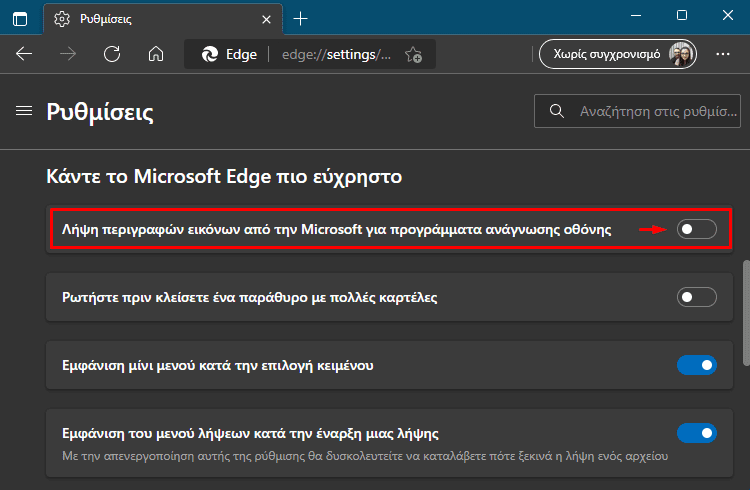Toggle ask before closing multiple tabs
This screenshot has height=490, width=750.
[x=696, y=297]
